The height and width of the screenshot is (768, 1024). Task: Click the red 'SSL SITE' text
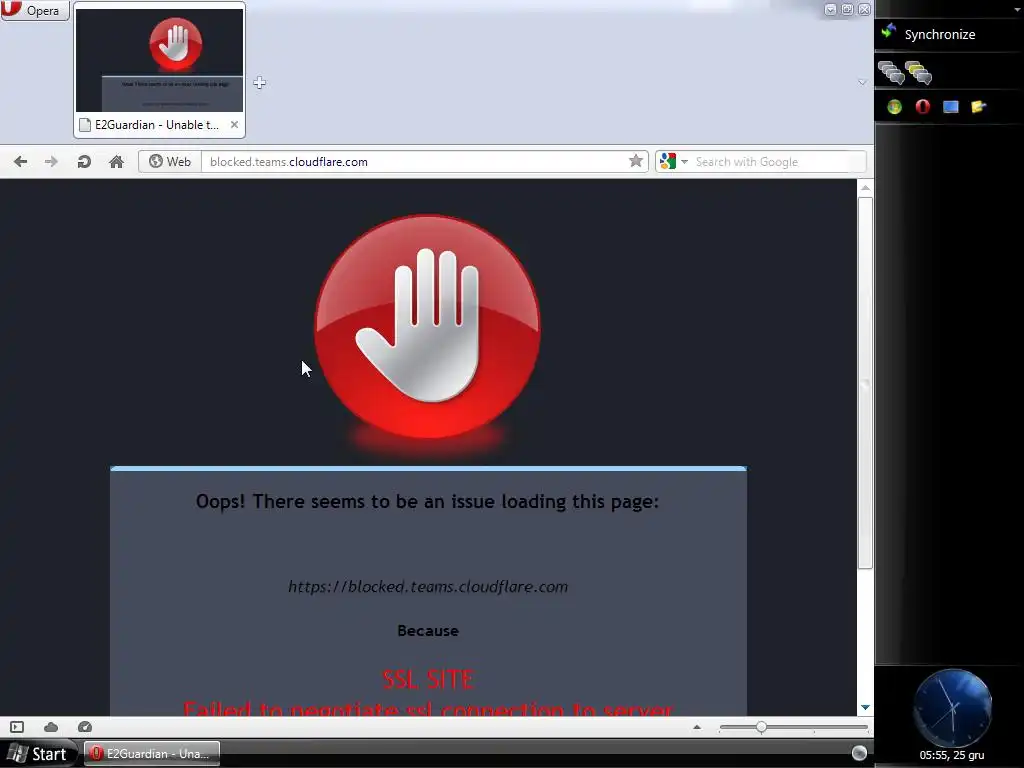click(x=428, y=680)
